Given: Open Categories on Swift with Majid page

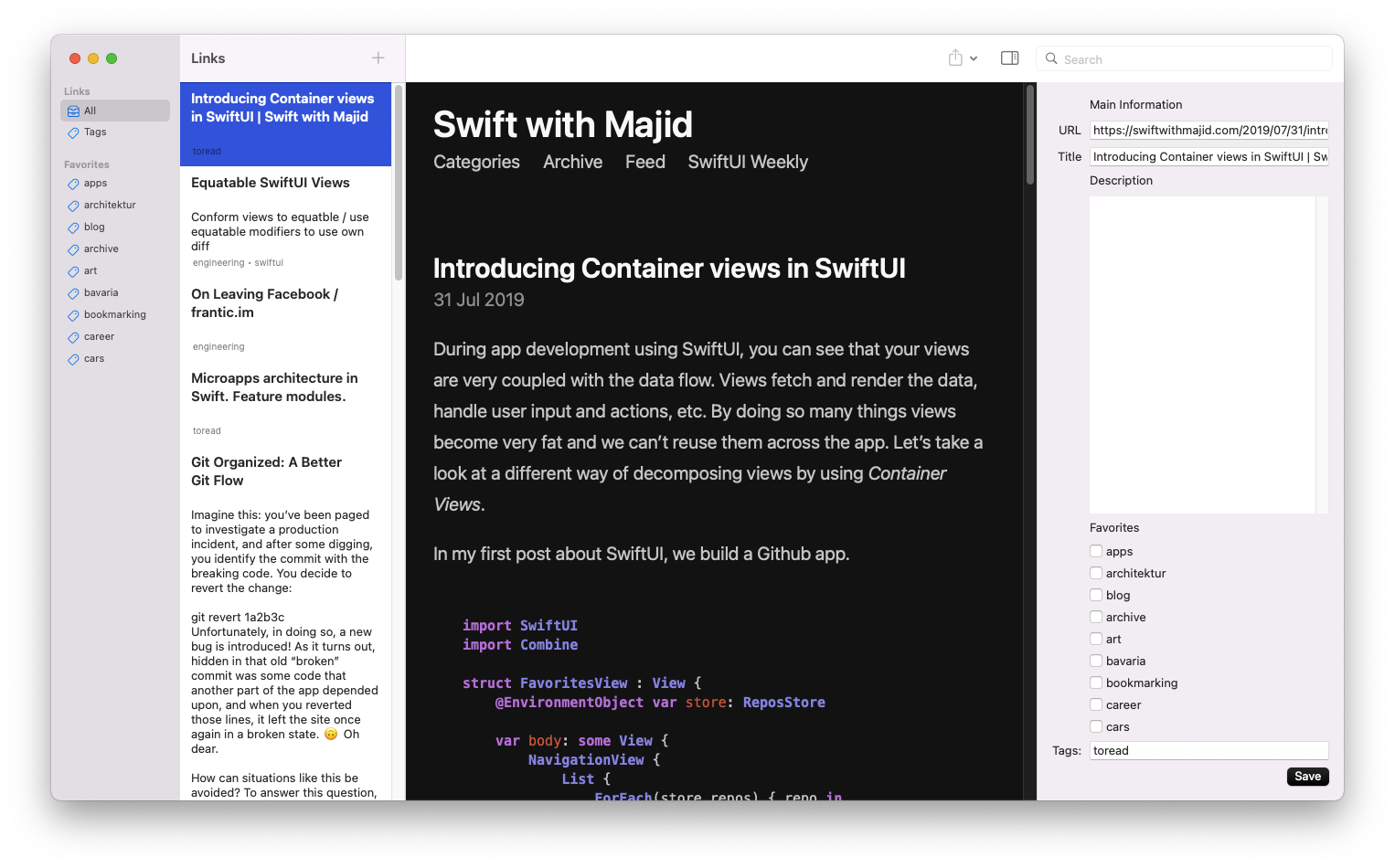Looking at the screenshot, I should point(476,162).
